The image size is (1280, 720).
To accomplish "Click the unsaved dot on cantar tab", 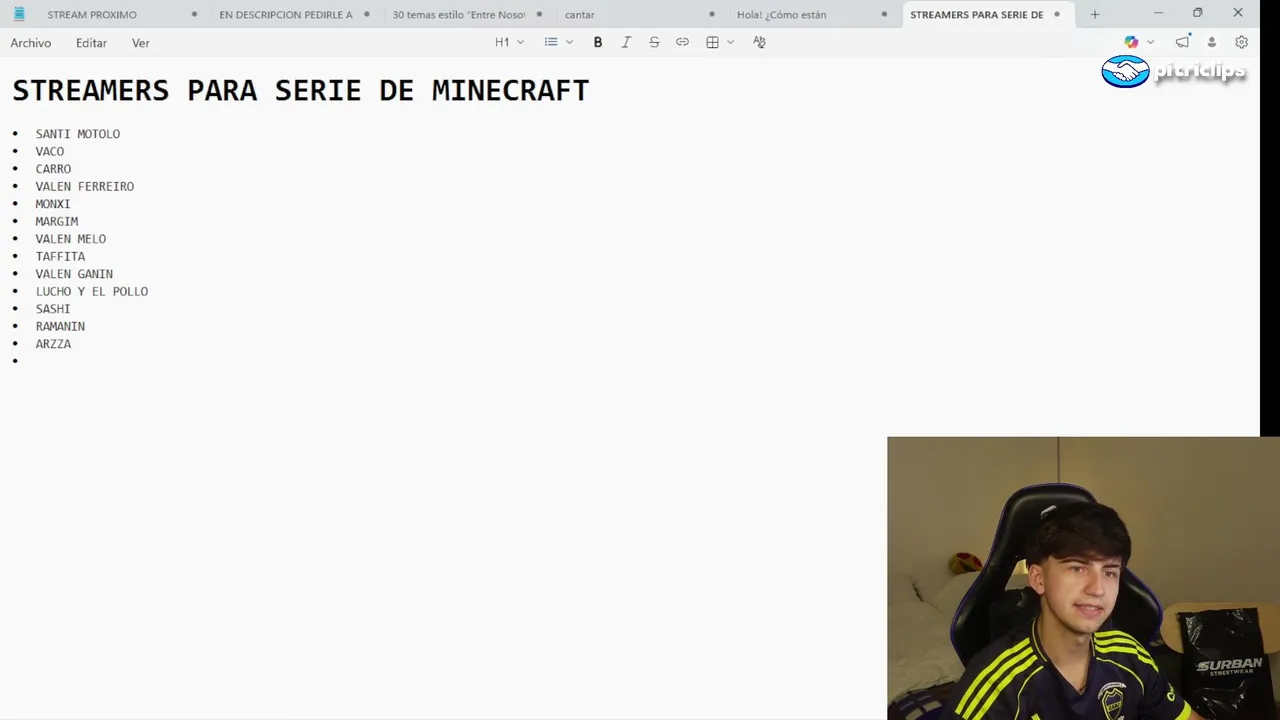I will 712,14.
